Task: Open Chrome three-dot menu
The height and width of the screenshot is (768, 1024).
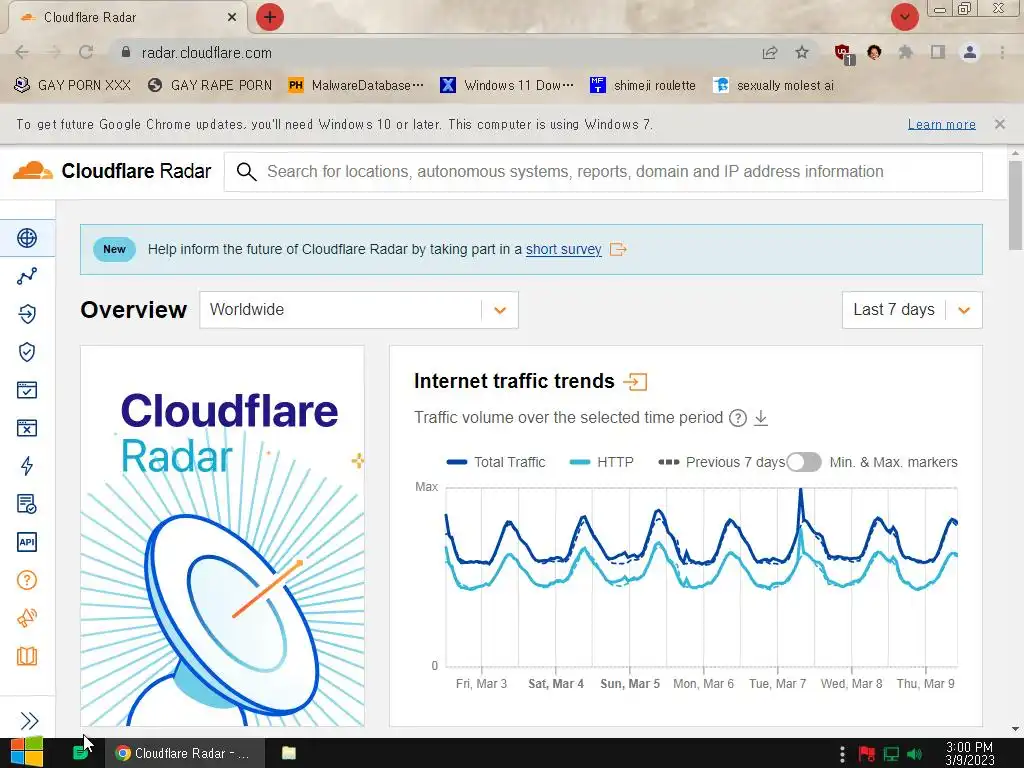Action: [x=1002, y=52]
